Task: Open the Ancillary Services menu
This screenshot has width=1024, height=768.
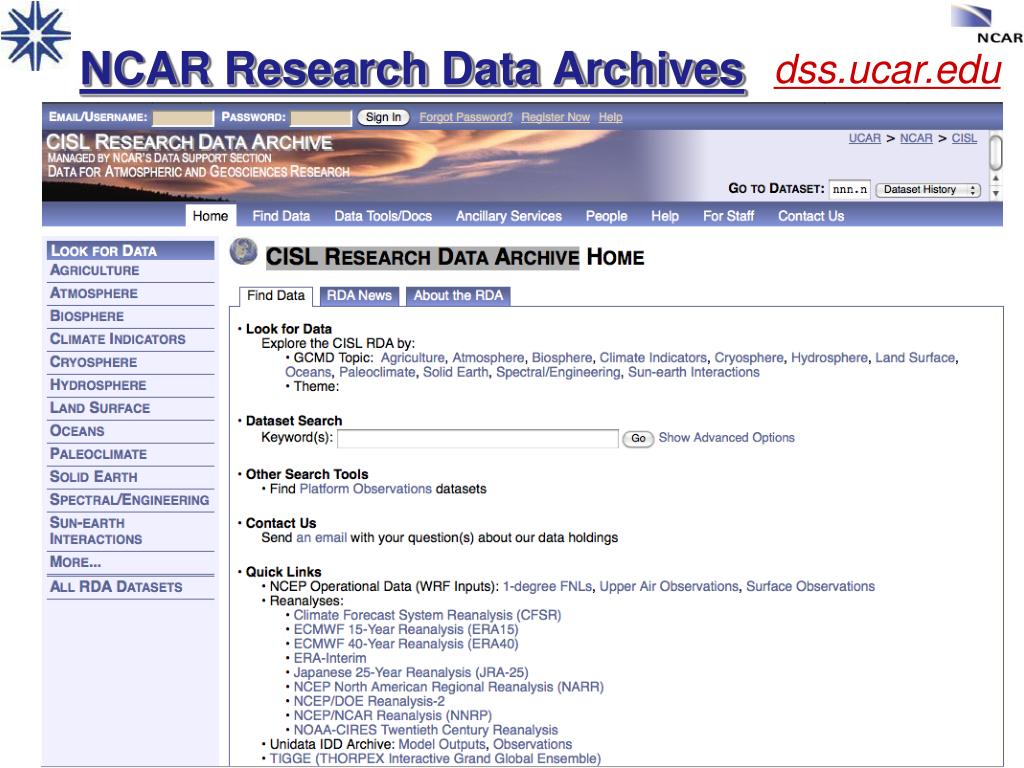Action: [x=509, y=216]
